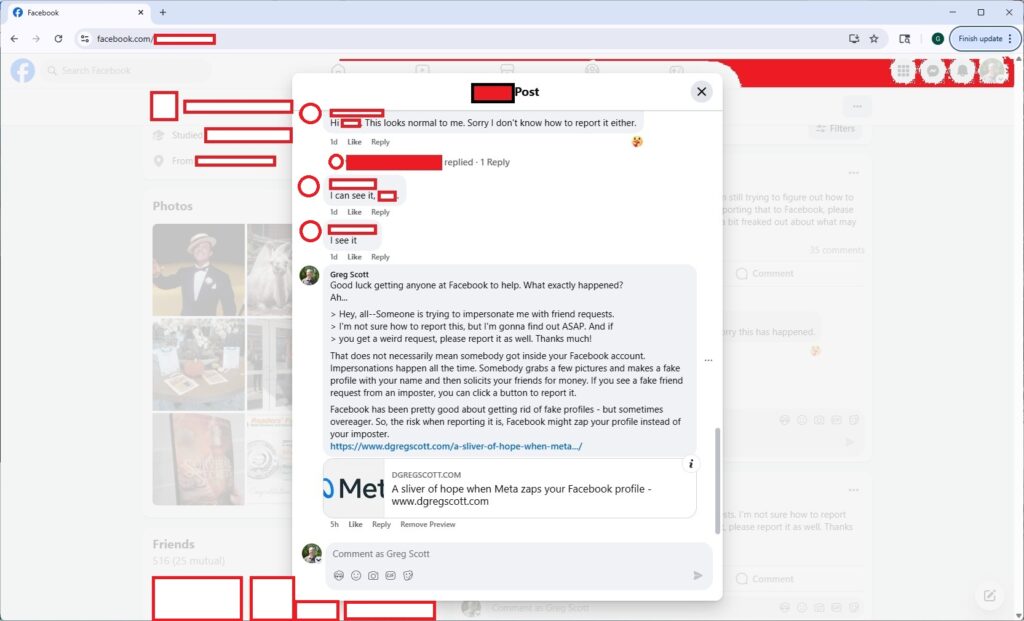The width and height of the screenshot is (1024, 621).
Task: Like Greg Scott's comment about imposters
Action: pyautogui.click(x=356, y=523)
